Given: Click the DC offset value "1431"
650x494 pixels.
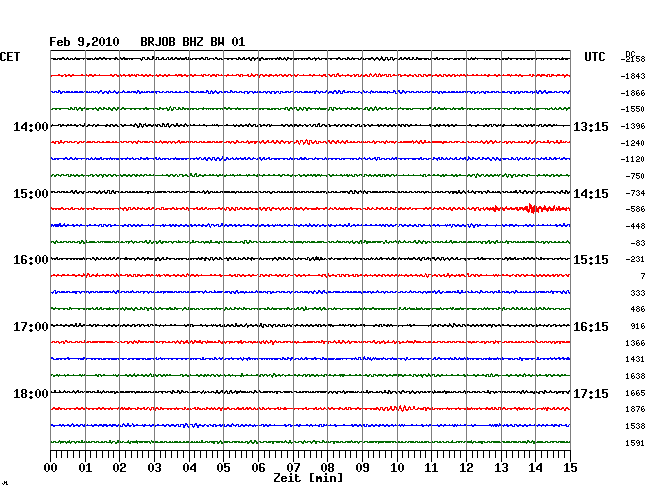Looking at the screenshot, I should coord(635,359).
